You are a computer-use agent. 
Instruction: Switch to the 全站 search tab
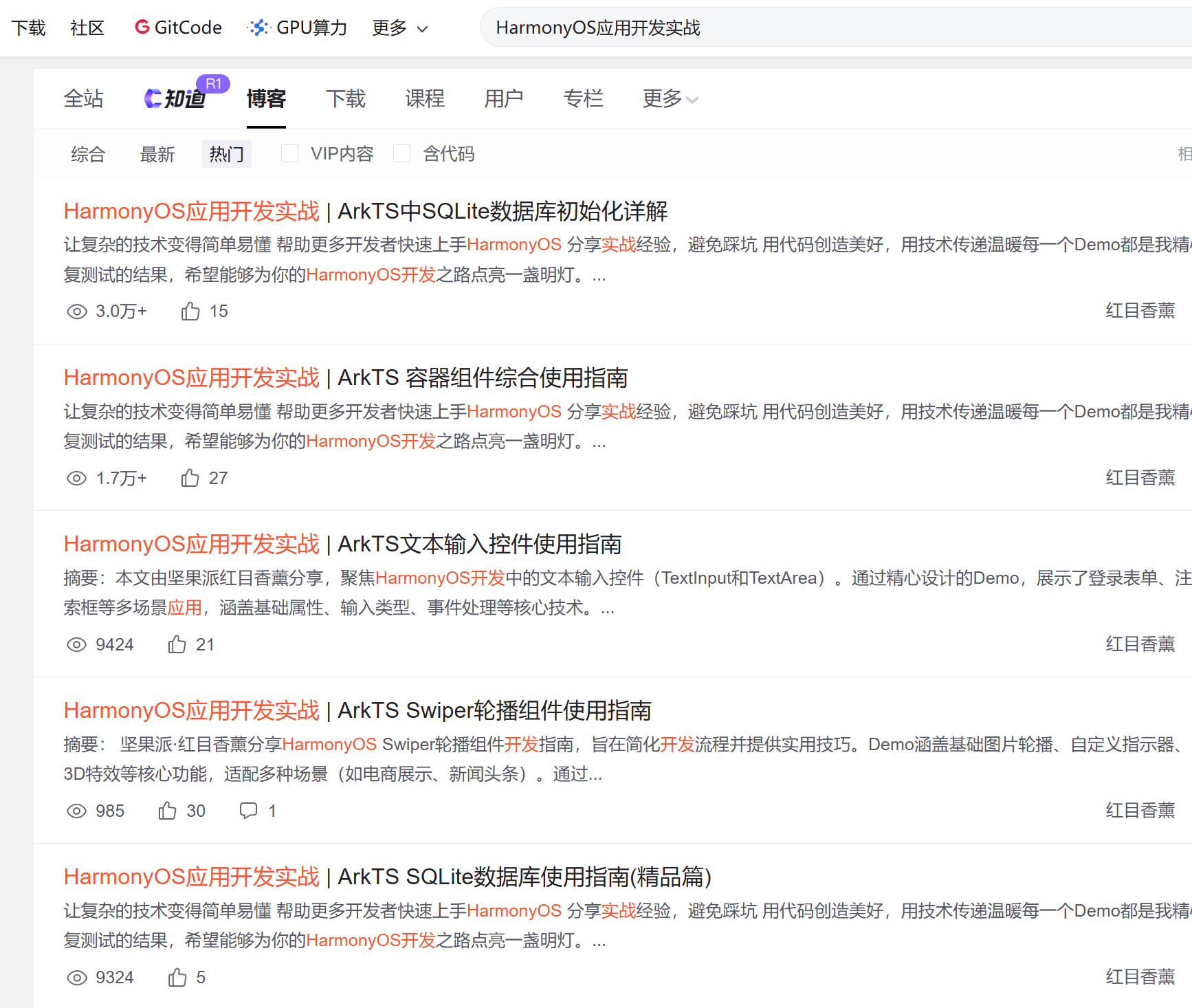pos(83,99)
